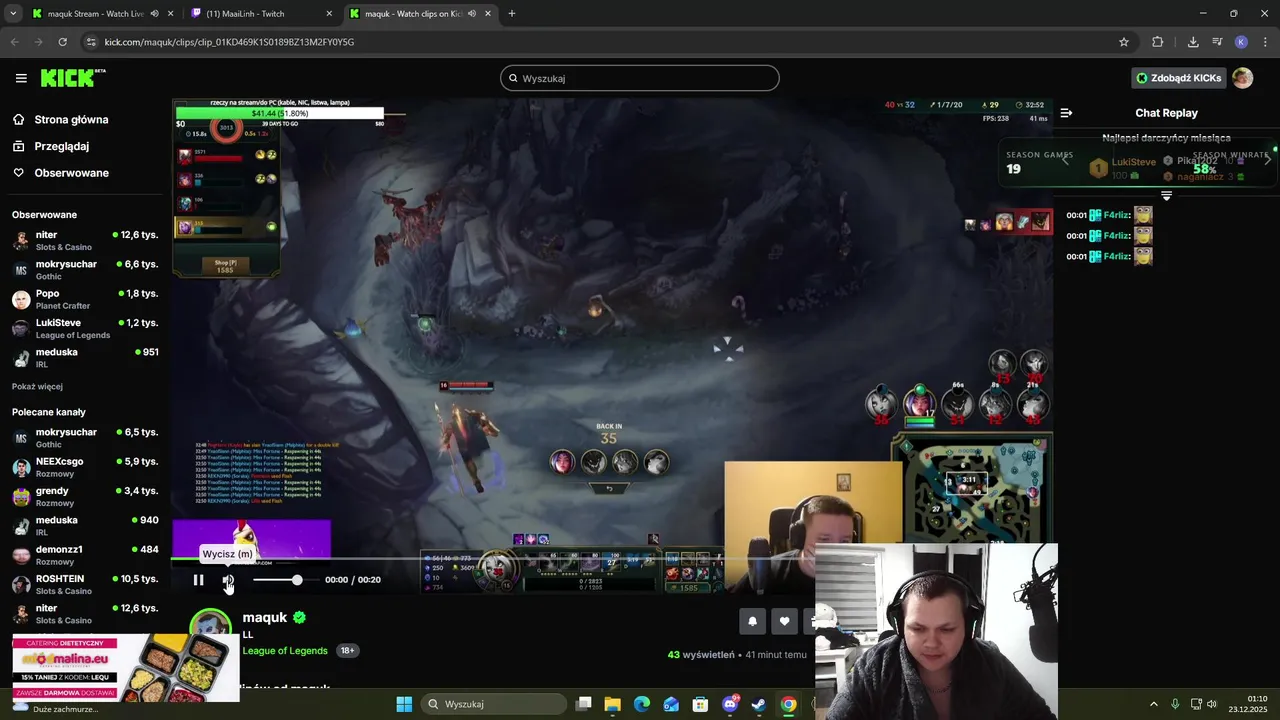Viewport: 1280px width, 720px height.
Task: Toggle notification bell for maquk
Action: pos(752,621)
